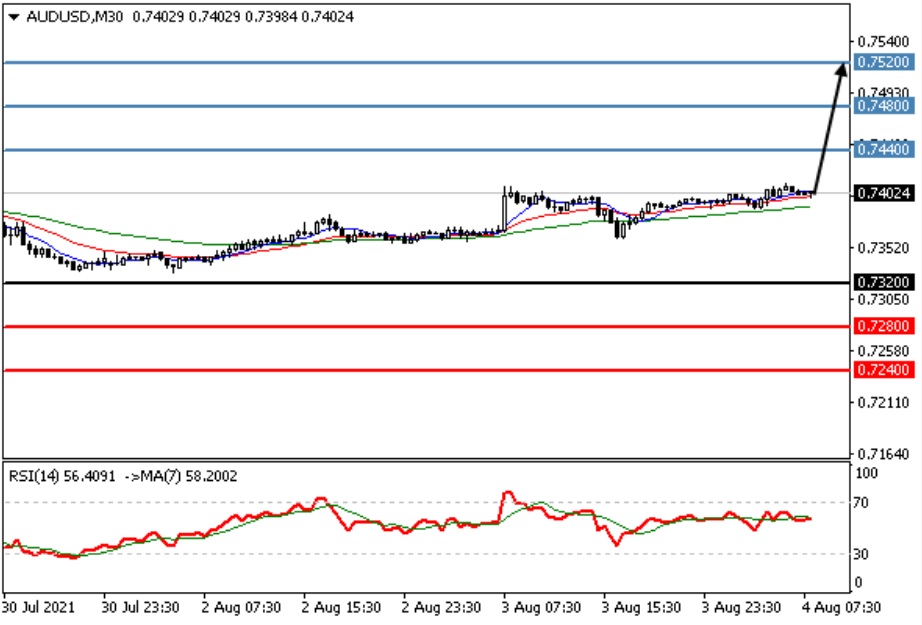Click the red 0.72400 level label
922x625 pixels.
click(x=883, y=370)
